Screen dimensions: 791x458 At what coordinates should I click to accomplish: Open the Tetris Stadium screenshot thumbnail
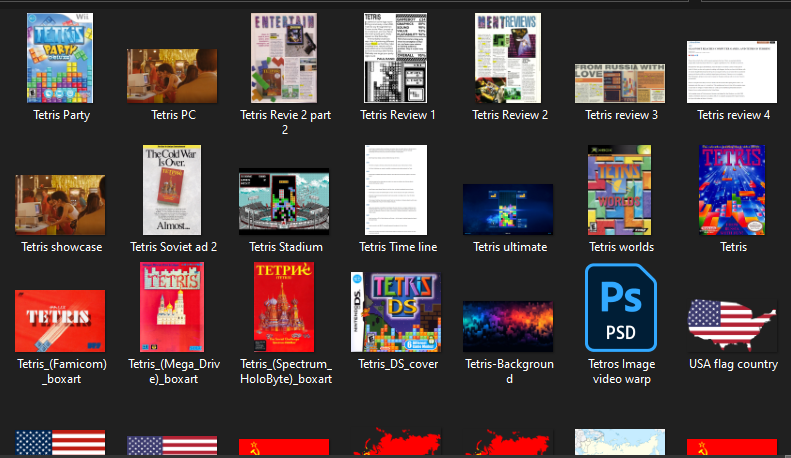(284, 201)
